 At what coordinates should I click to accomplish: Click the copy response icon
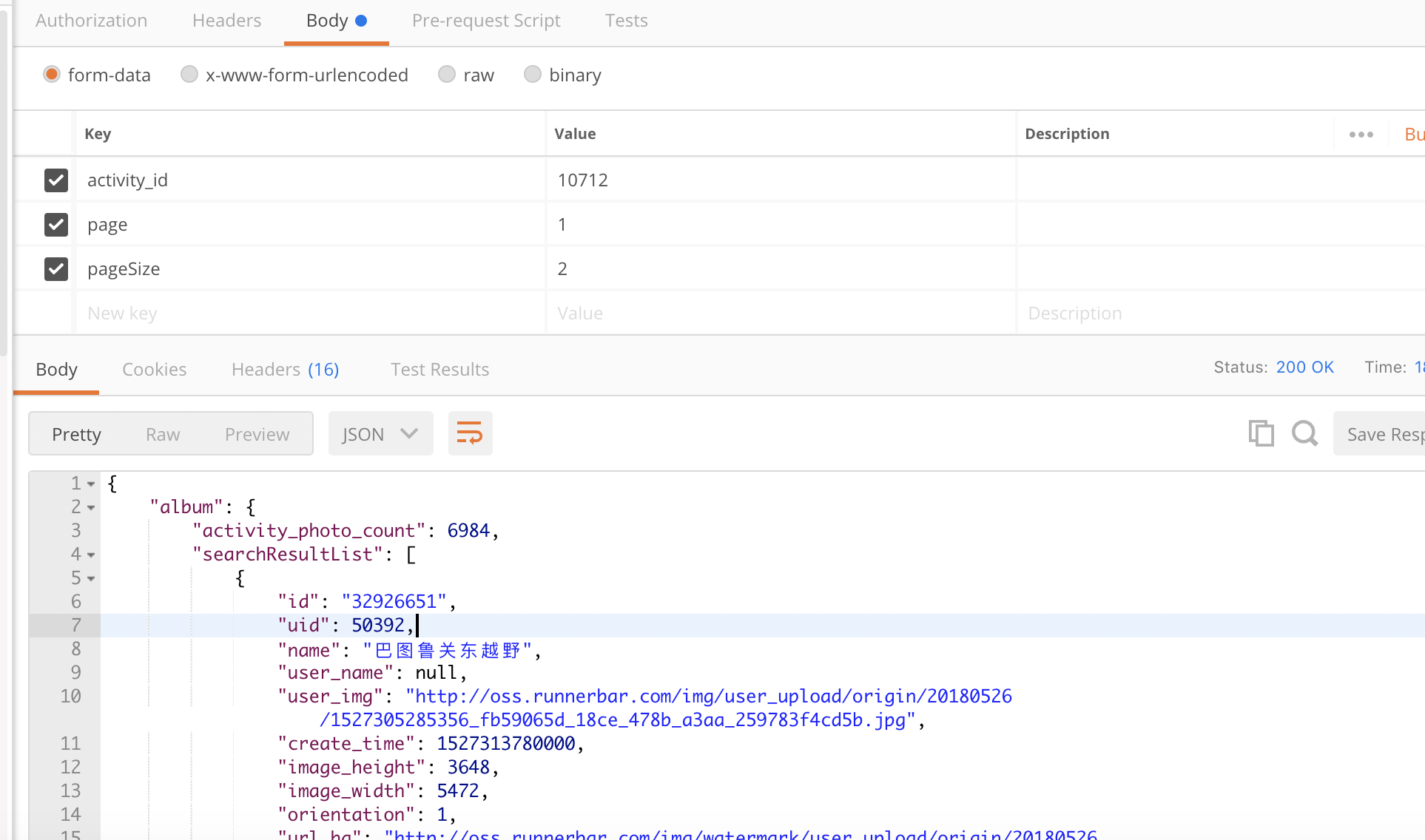(x=1261, y=433)
